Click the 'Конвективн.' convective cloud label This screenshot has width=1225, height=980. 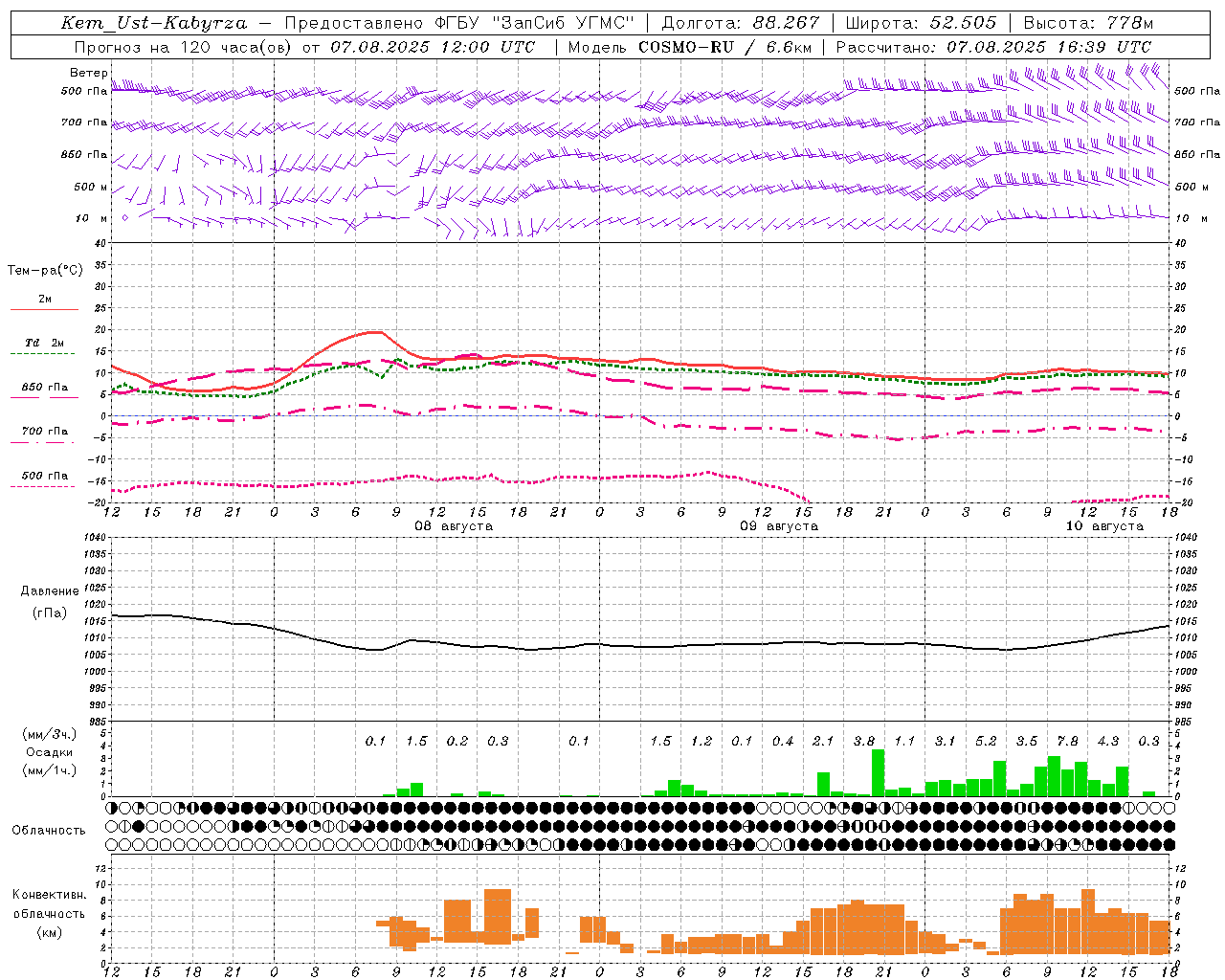(49, 895)
